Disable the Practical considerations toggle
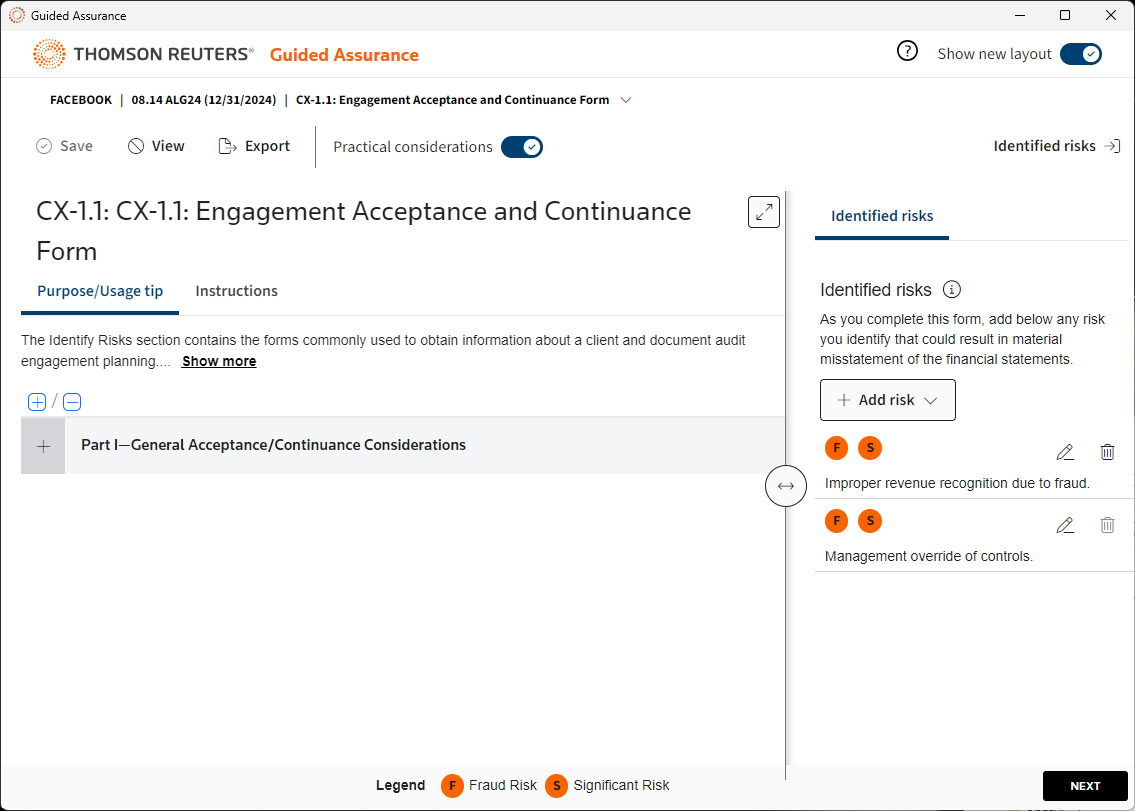This screenshot has height=811, width=1135. click(x=521, y=147)
